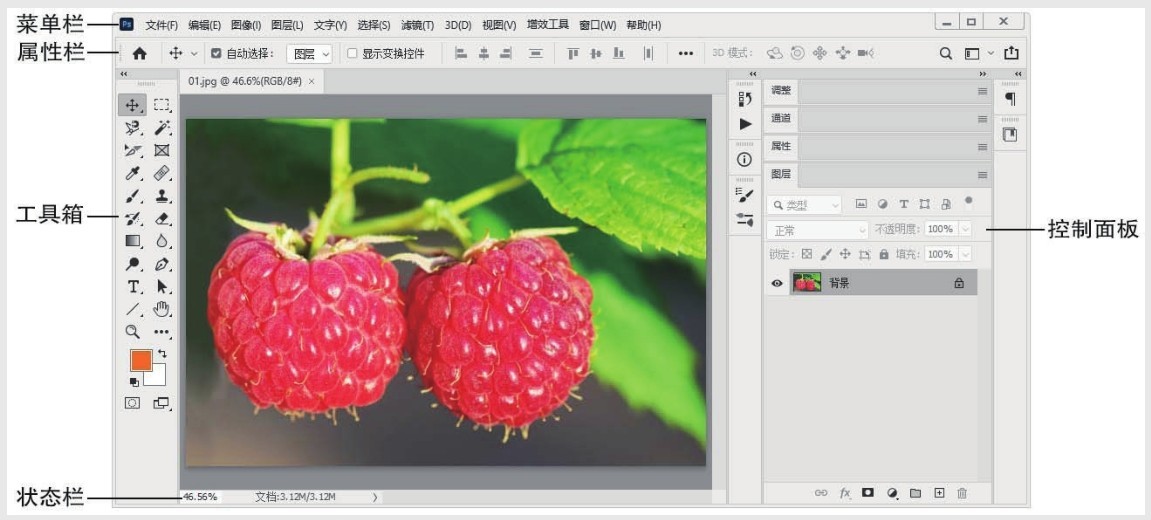
Task: Select the History Brush tool
Action: click(x=133, y=218)
